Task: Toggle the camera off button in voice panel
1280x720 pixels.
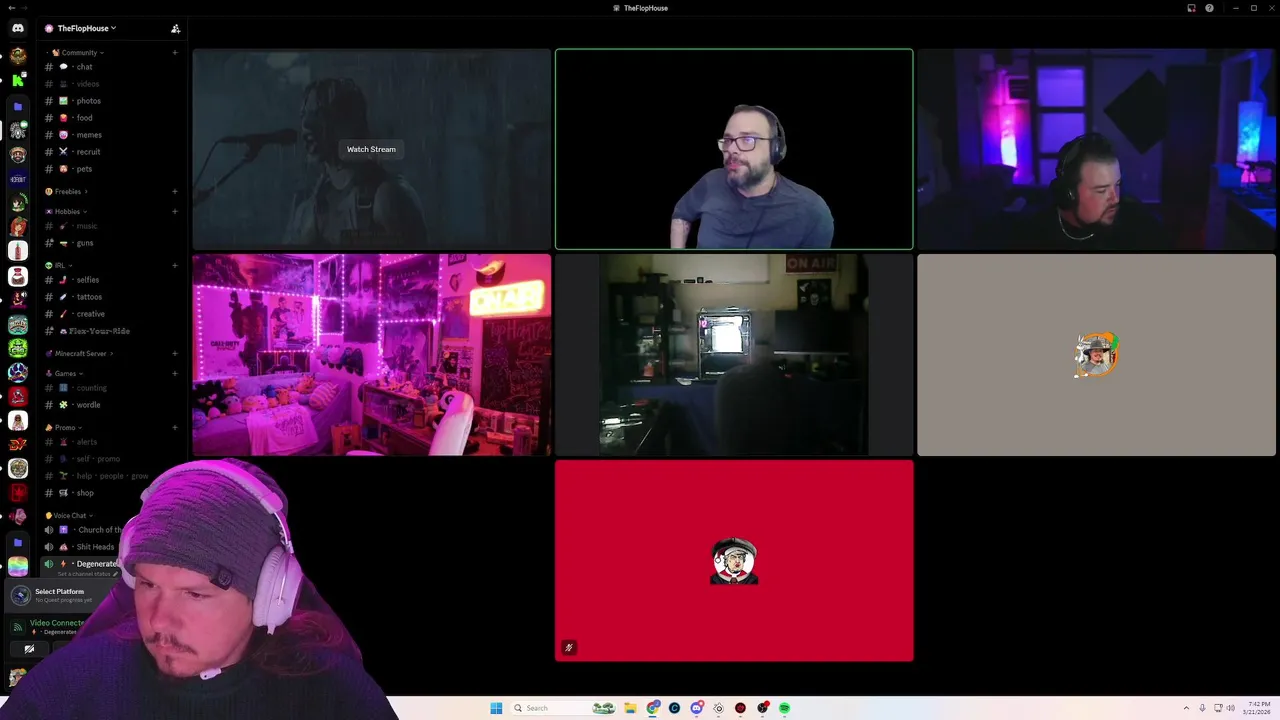Action: tap(29, 649)
